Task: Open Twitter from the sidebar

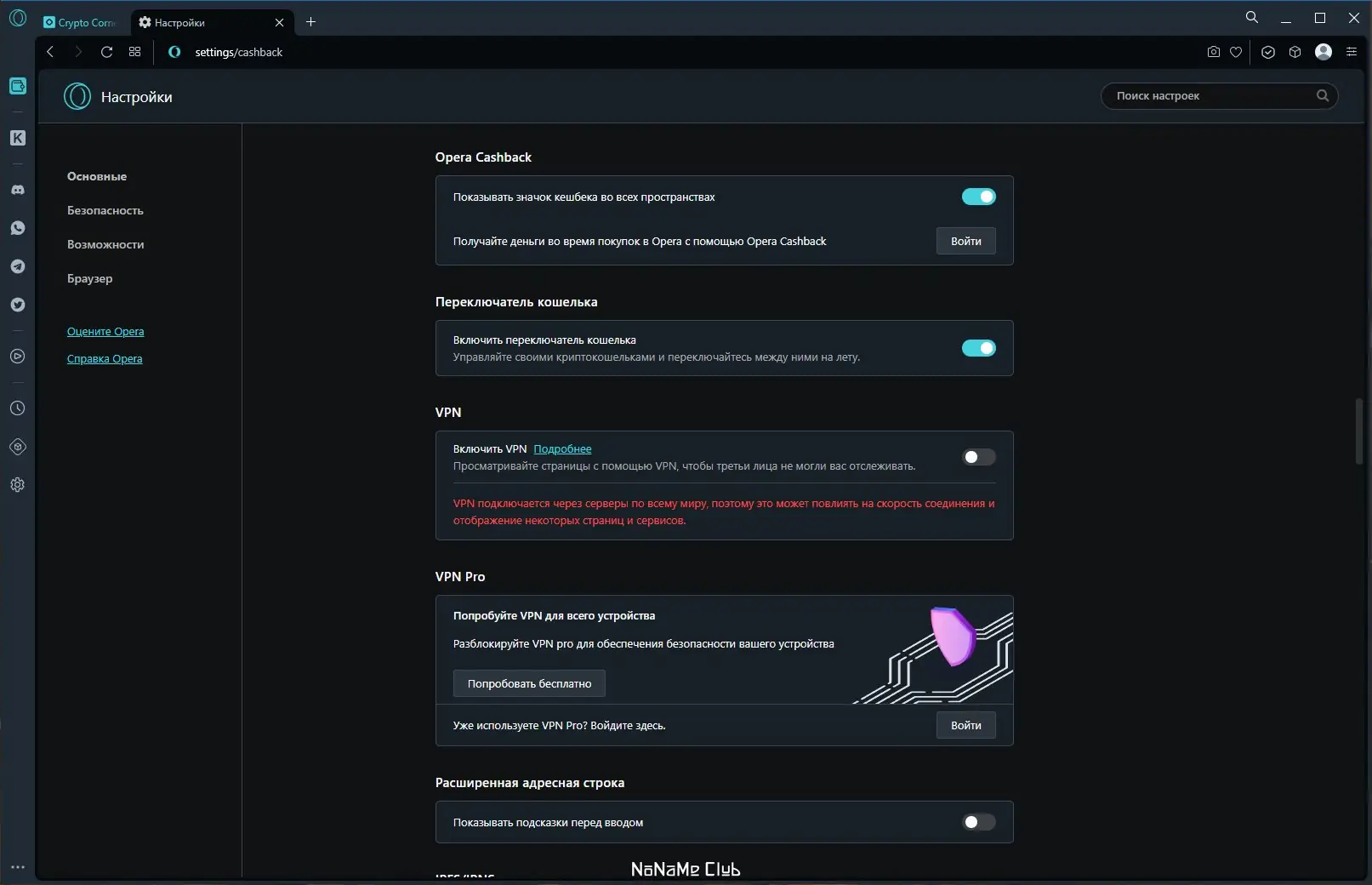Action: click(x=18, y=305)
